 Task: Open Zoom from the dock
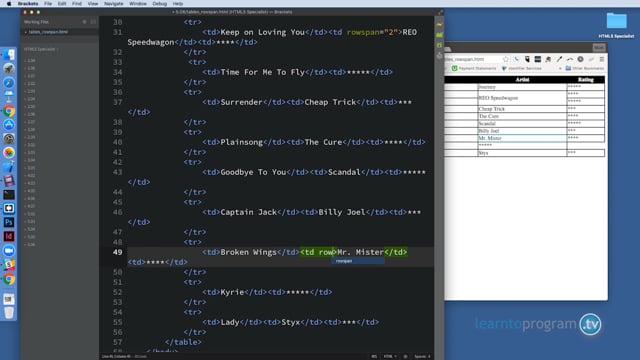(9, 251)
